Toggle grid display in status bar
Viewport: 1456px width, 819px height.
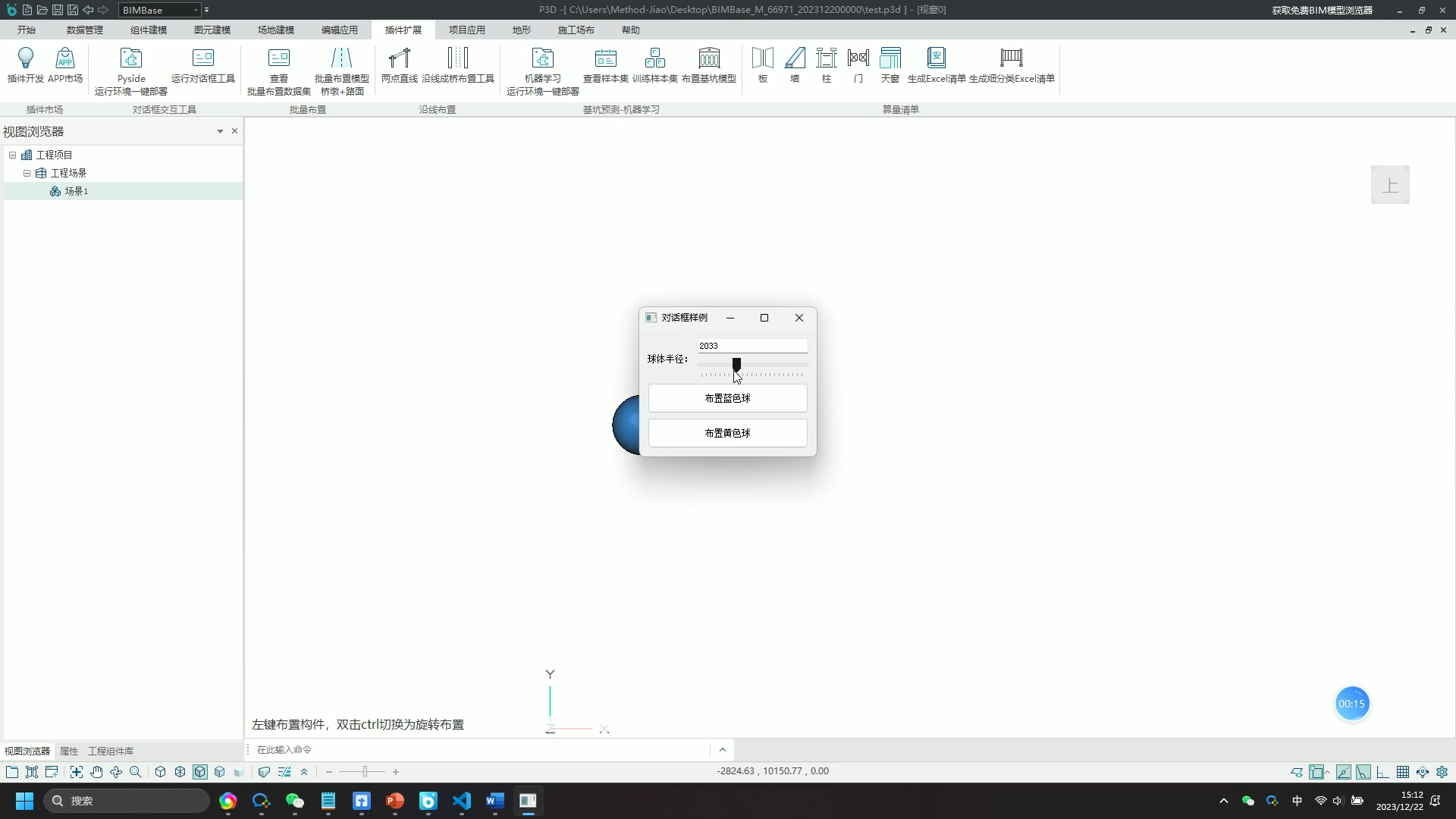1403,772
